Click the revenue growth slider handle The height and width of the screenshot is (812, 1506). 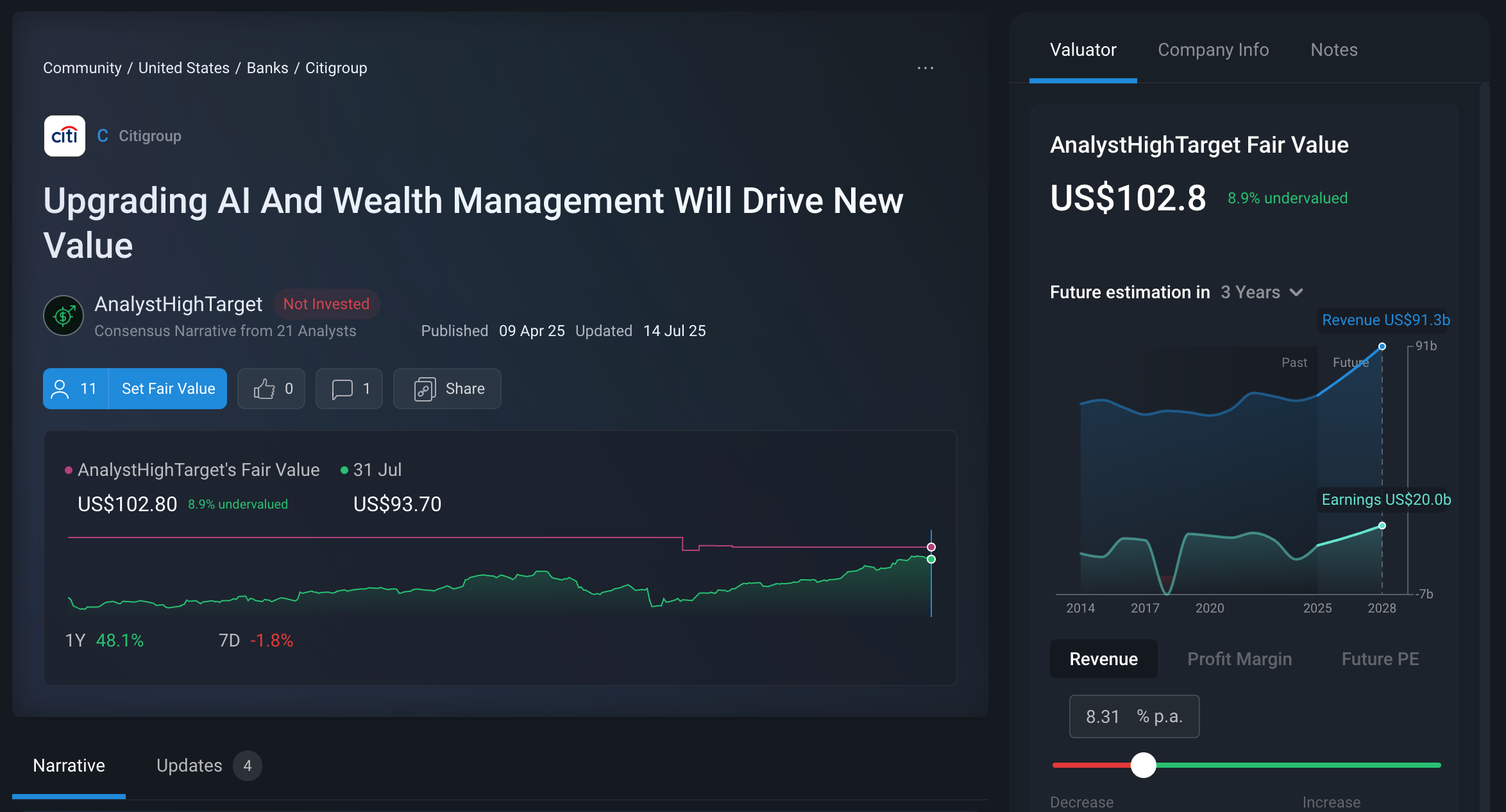coord(1143,765)
